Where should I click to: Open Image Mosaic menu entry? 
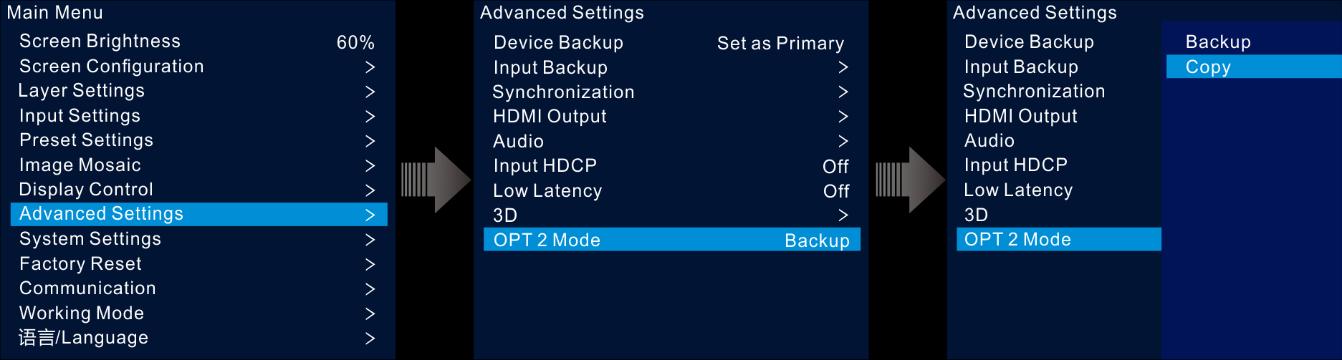coord(199,165)
